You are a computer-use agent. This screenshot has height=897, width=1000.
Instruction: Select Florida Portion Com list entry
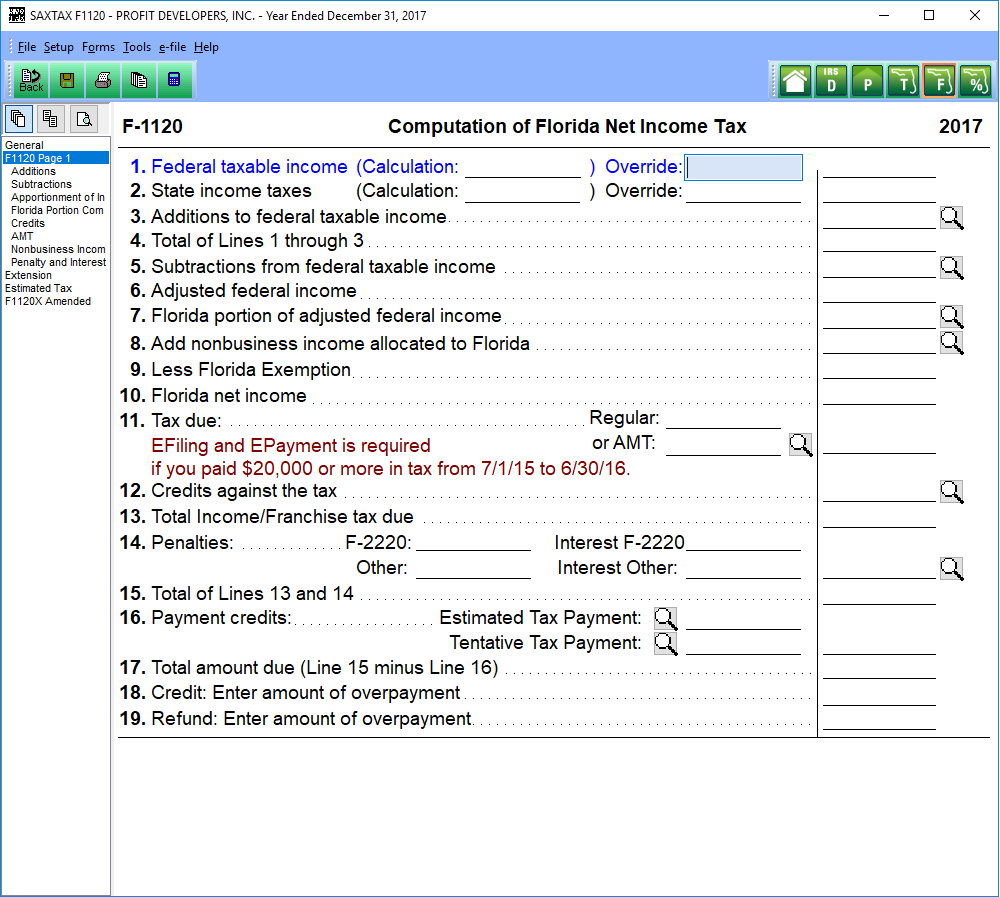[x=56, y=211]
